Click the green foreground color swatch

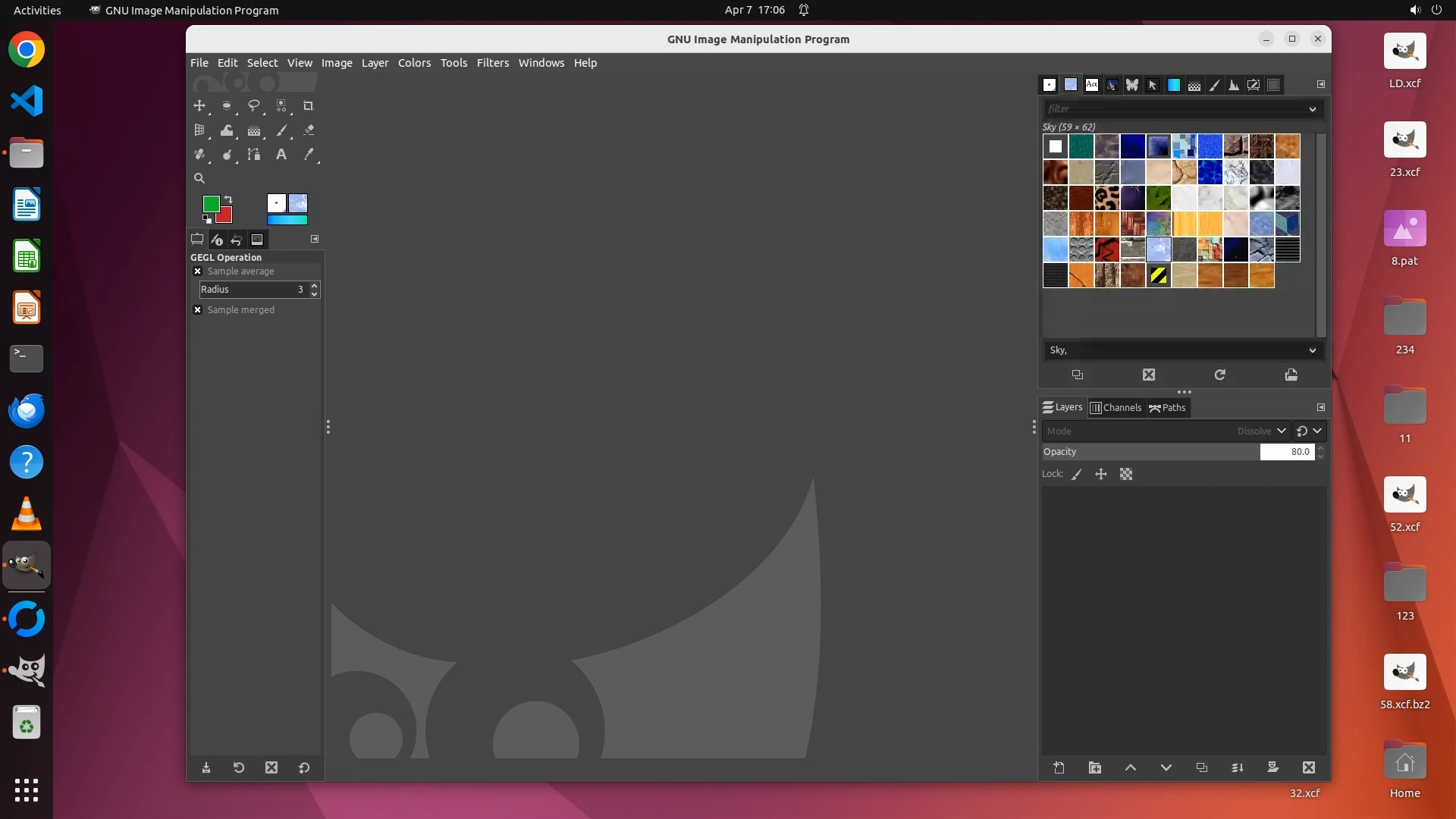click(210, 203)
